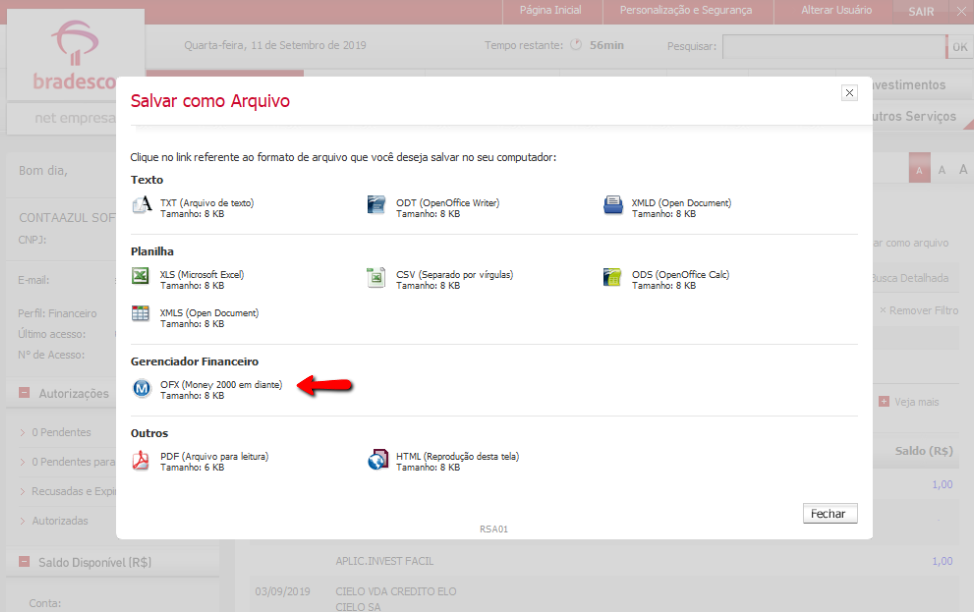Screen dimensions: 974x612
Task: Click the OFX Money icon
Action: coord(142,388)
